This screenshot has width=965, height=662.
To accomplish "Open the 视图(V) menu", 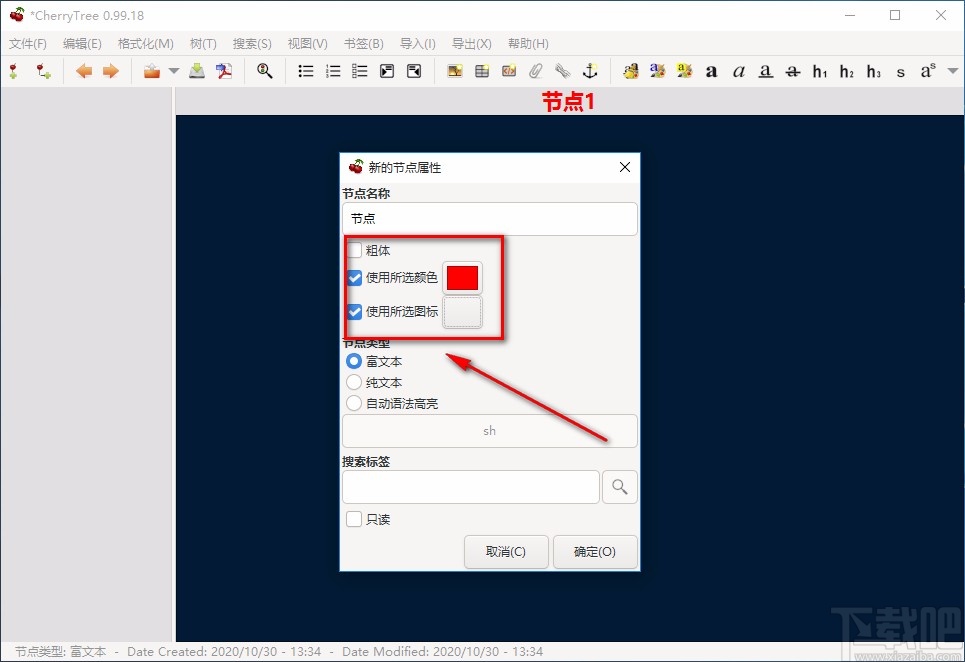I will (x=308, y=44).
